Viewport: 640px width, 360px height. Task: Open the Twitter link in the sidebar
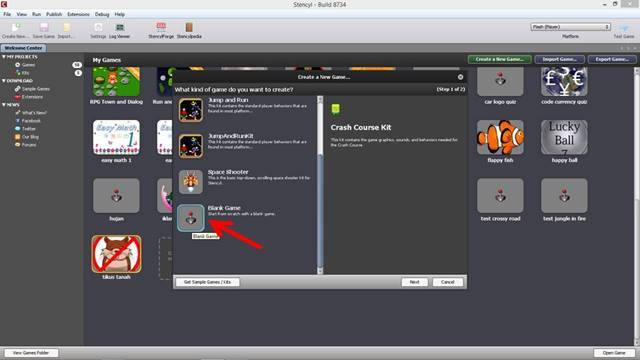click(29, 129)
